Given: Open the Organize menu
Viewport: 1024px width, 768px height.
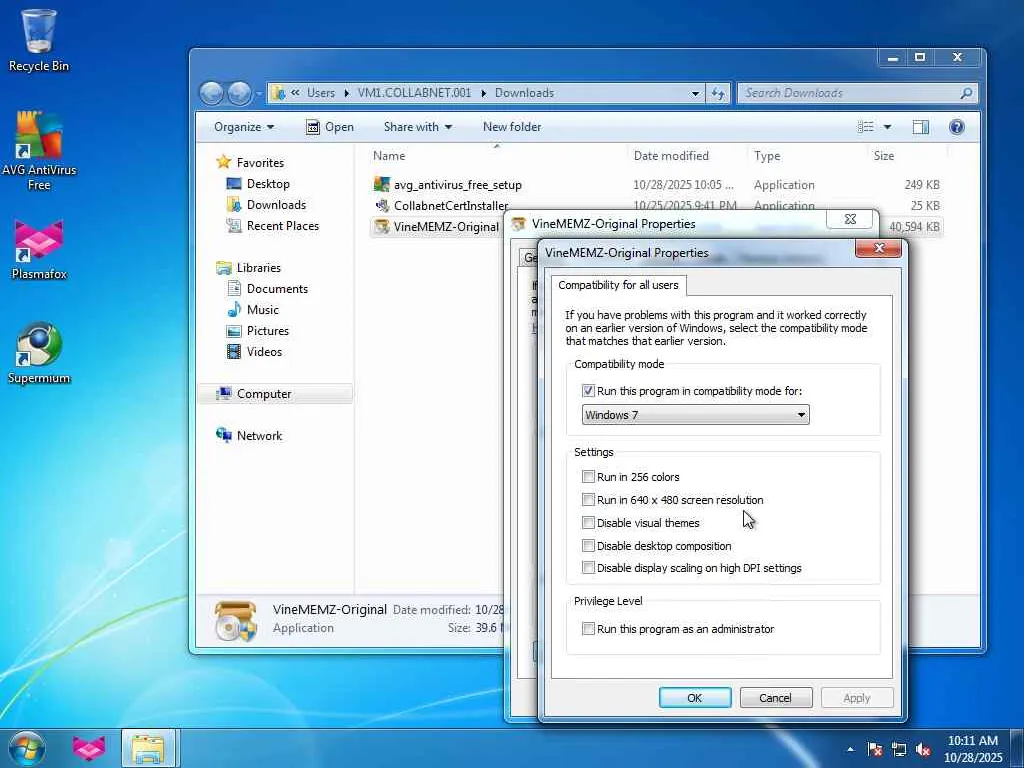Looking at the screenshot, I should (x=244, y=127).
